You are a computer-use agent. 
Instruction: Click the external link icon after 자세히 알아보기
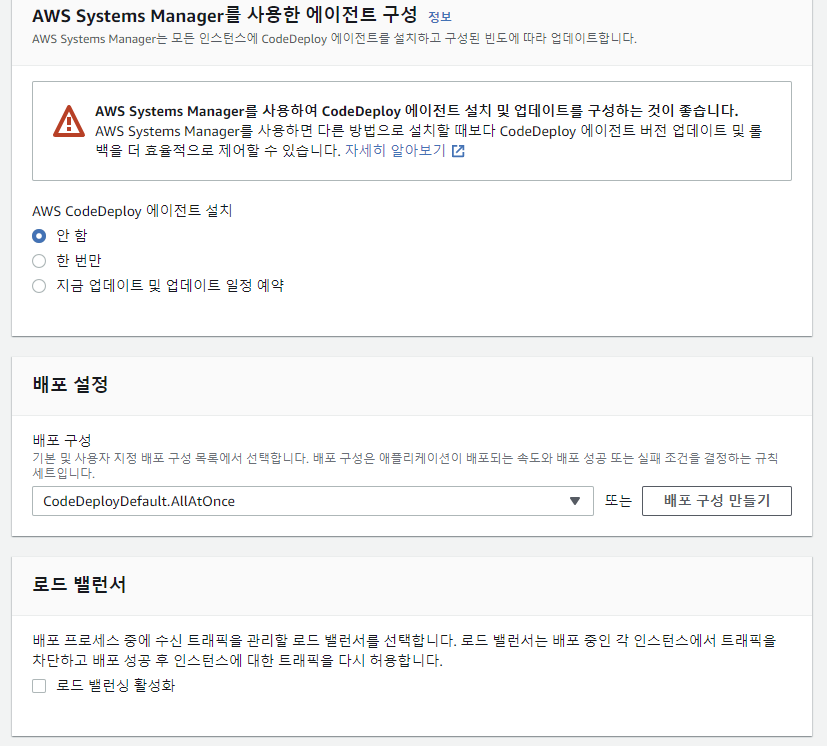(458, 151)
